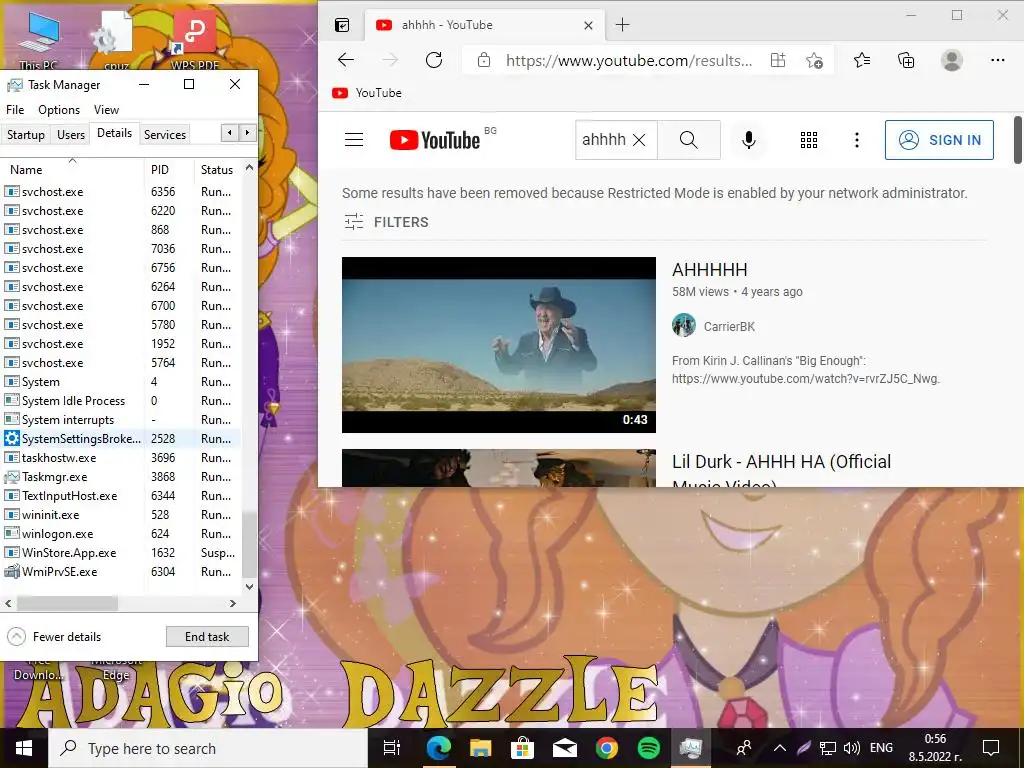Screen dimensions: 1024x768
Task: Open the YouTube hamburger guide menu
Action: [x=354, y=139]
